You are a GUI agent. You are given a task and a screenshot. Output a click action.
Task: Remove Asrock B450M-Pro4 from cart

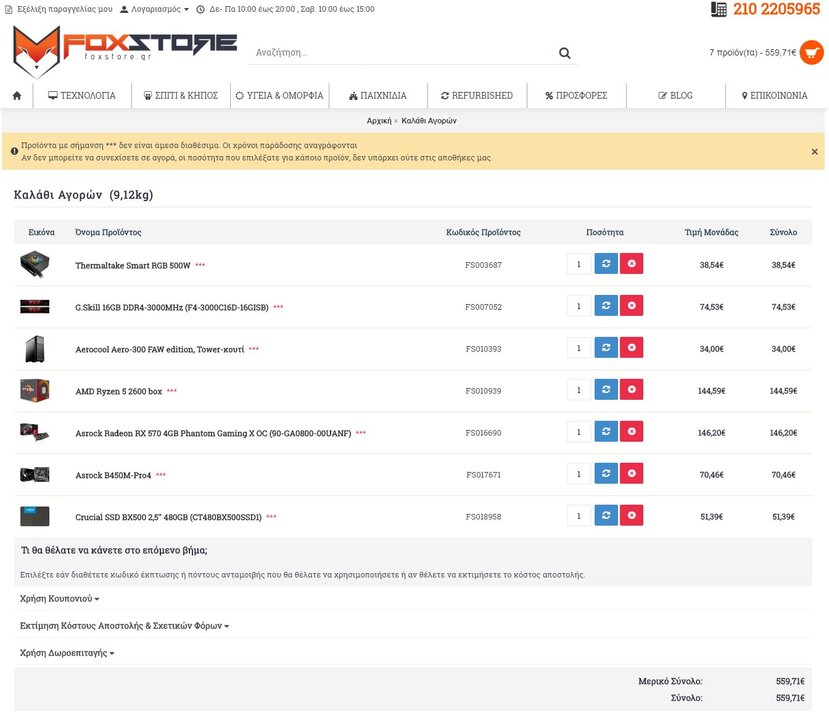click(x=631, y=474)
